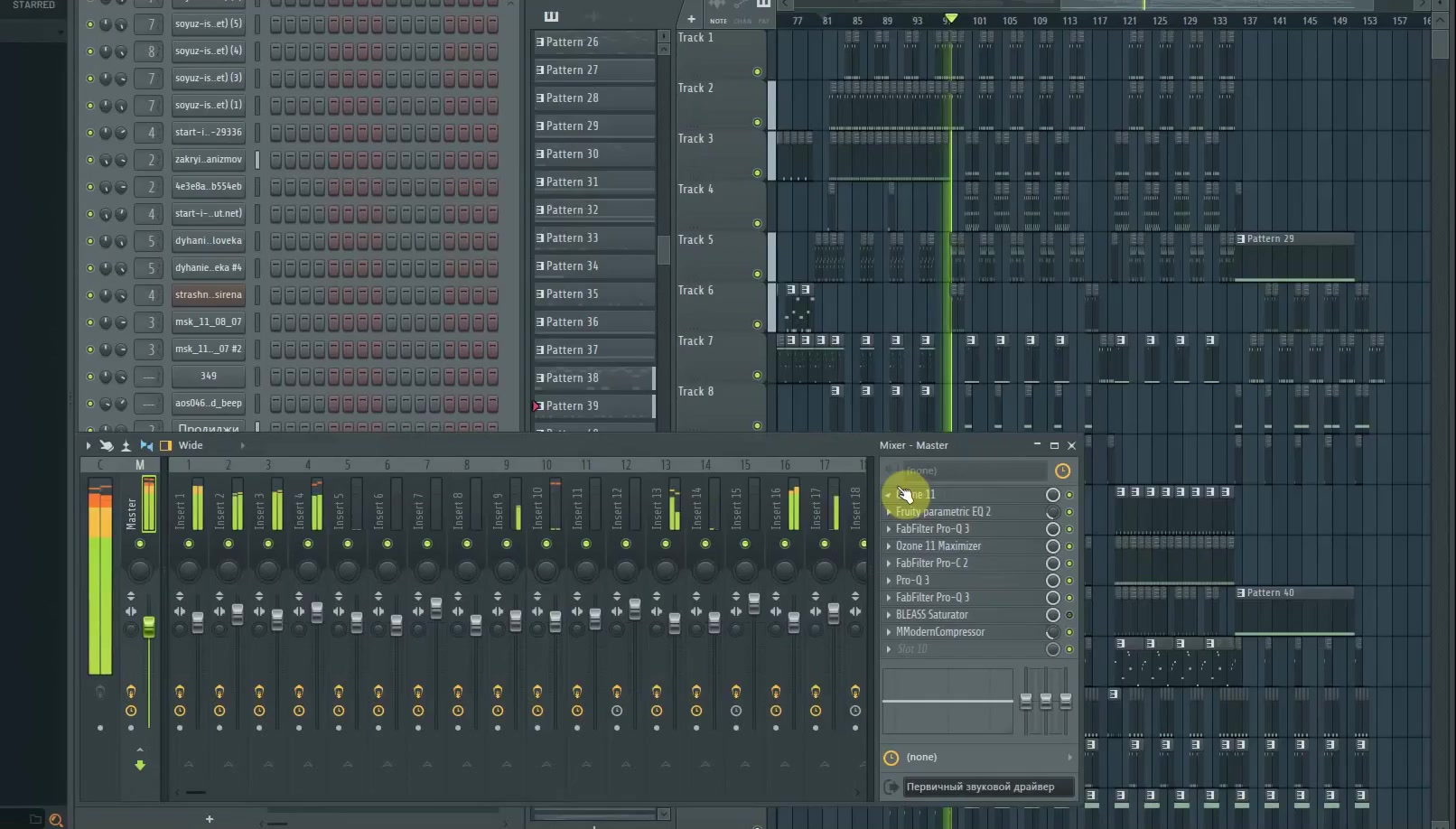
Task: Disable the BLEASS Saturator effect slot
Action: tap(1069, 615)
